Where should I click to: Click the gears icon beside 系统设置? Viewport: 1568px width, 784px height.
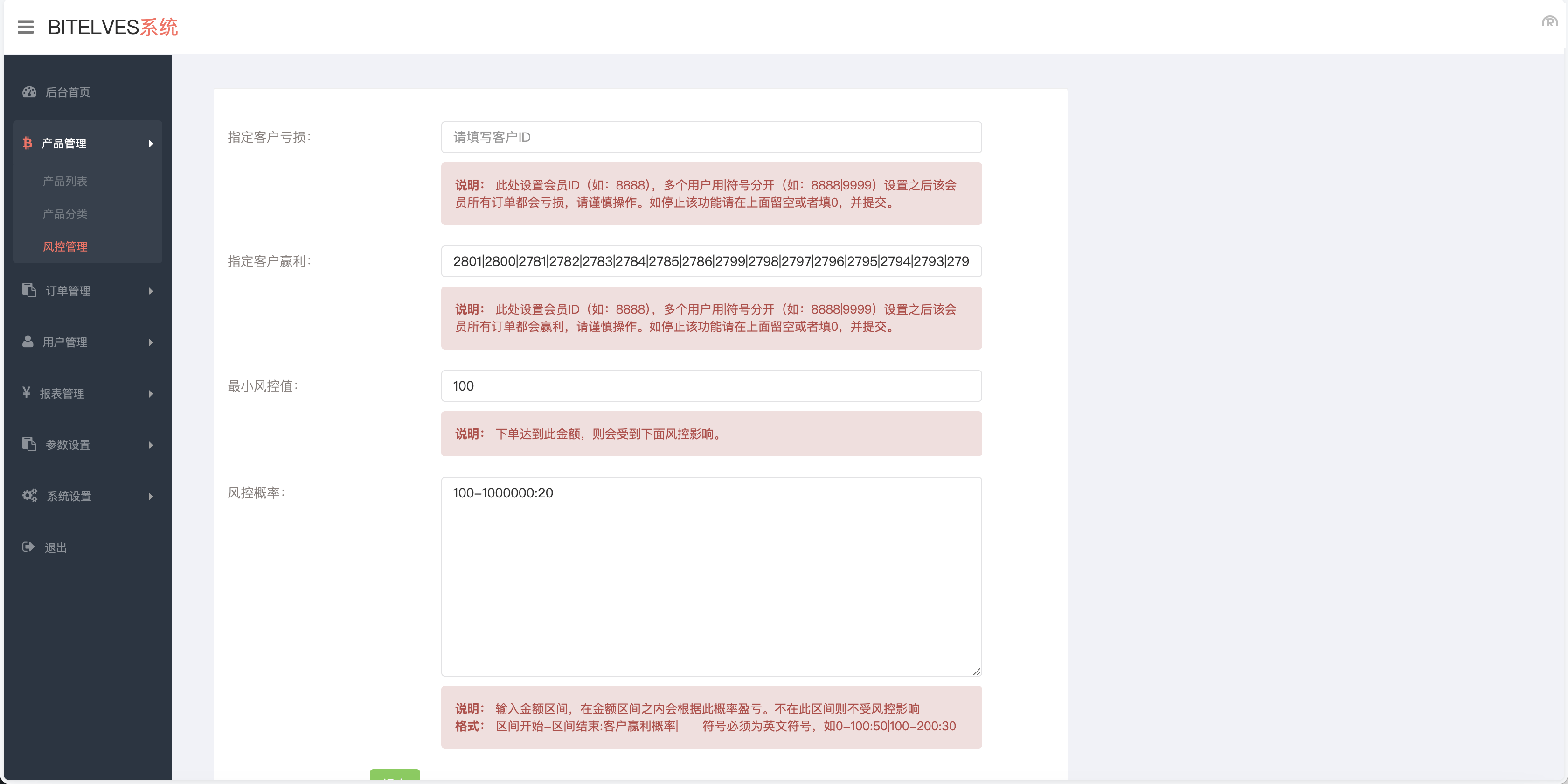[30, 495]
